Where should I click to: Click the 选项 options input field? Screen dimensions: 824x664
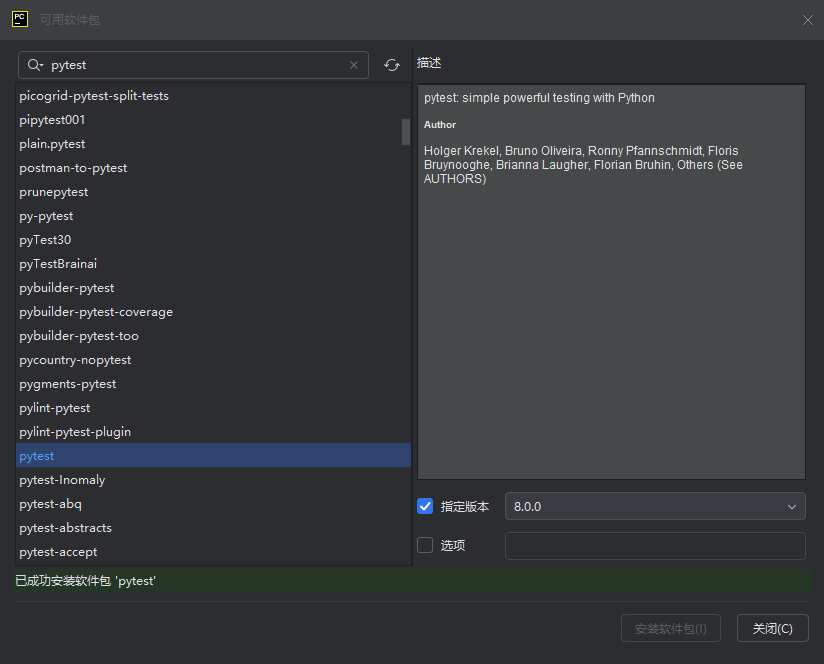655,546
